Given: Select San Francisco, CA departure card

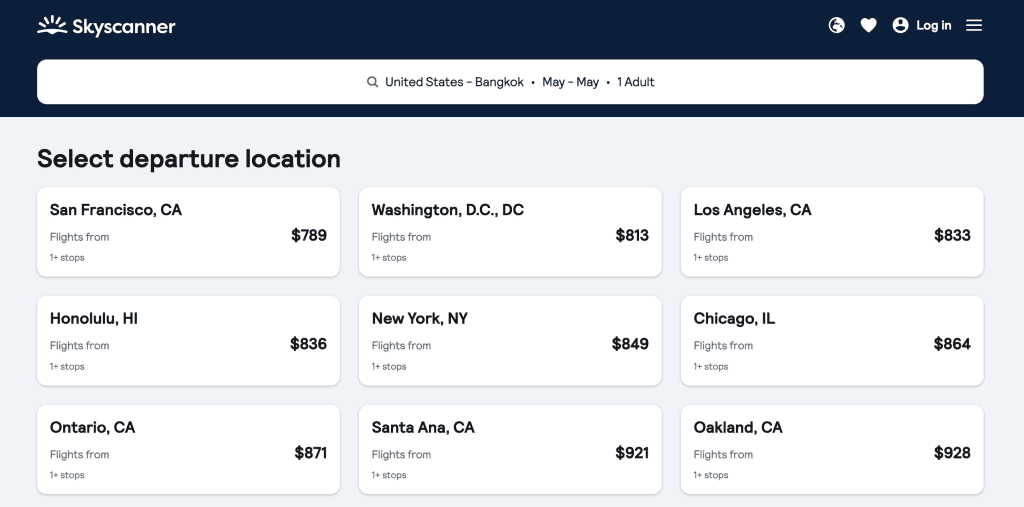Looking at the screenshot, I should tap(189, 232).
